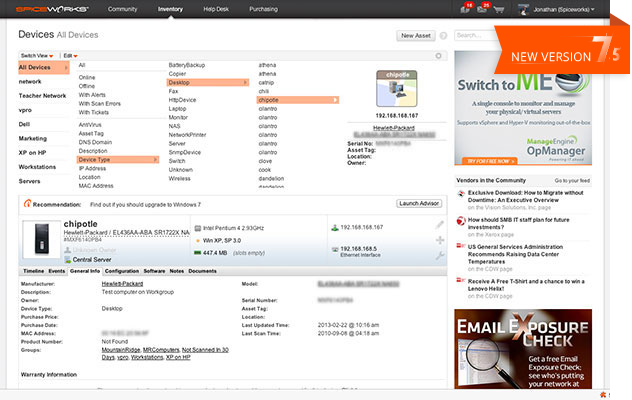Click the plus add icon for chipotle

click(440, 240)
